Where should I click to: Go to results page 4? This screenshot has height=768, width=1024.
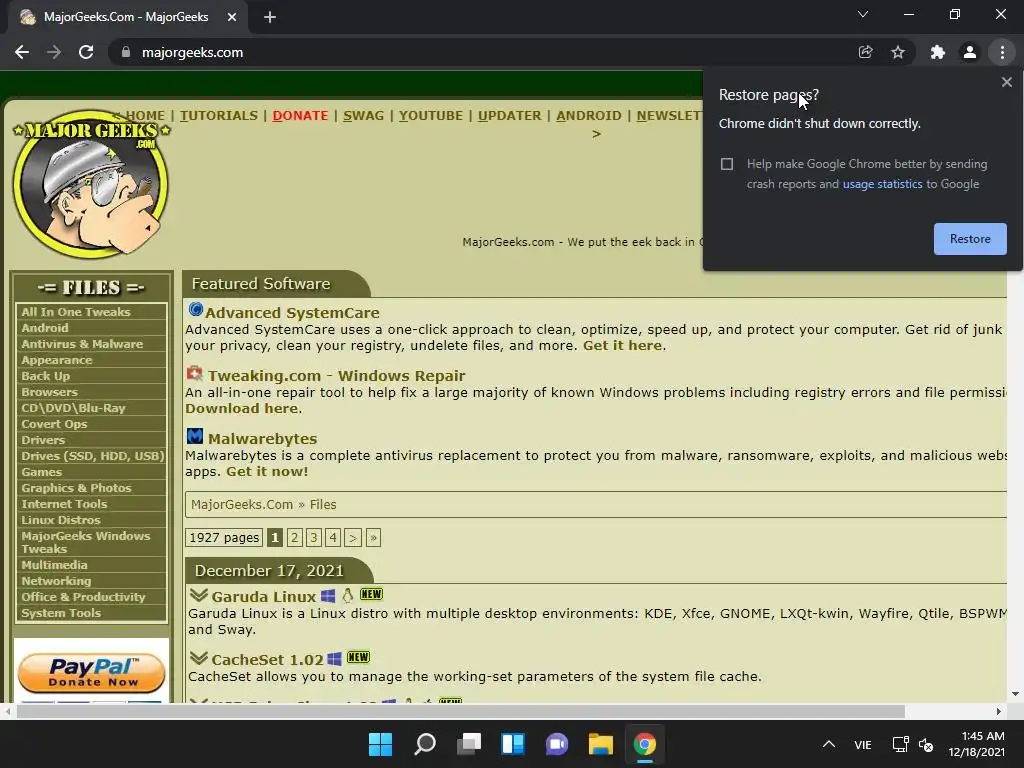(x=333, y=537)
